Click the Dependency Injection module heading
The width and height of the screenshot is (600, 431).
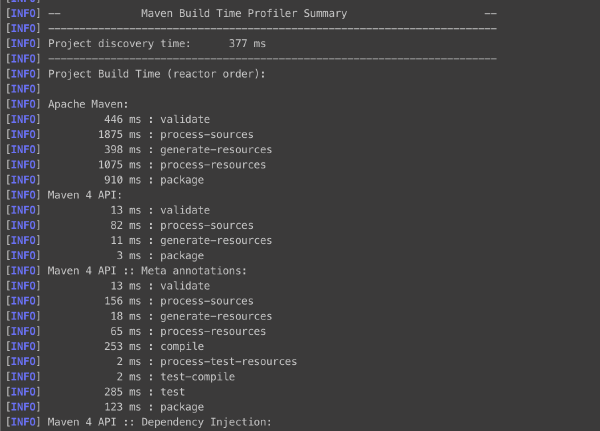(158, 422)
